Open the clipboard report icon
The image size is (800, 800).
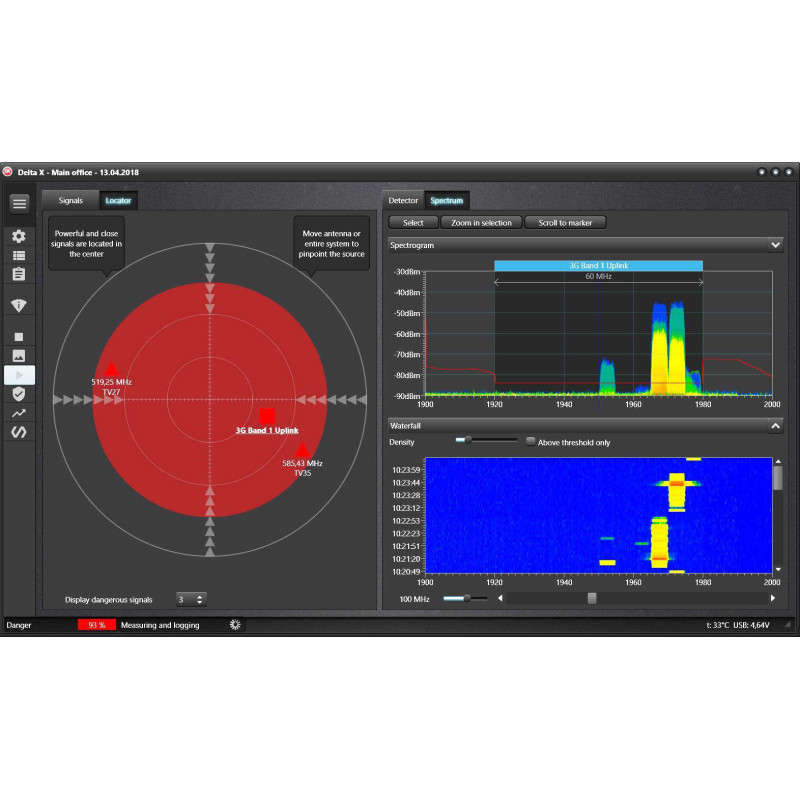(x=19, y=274)
